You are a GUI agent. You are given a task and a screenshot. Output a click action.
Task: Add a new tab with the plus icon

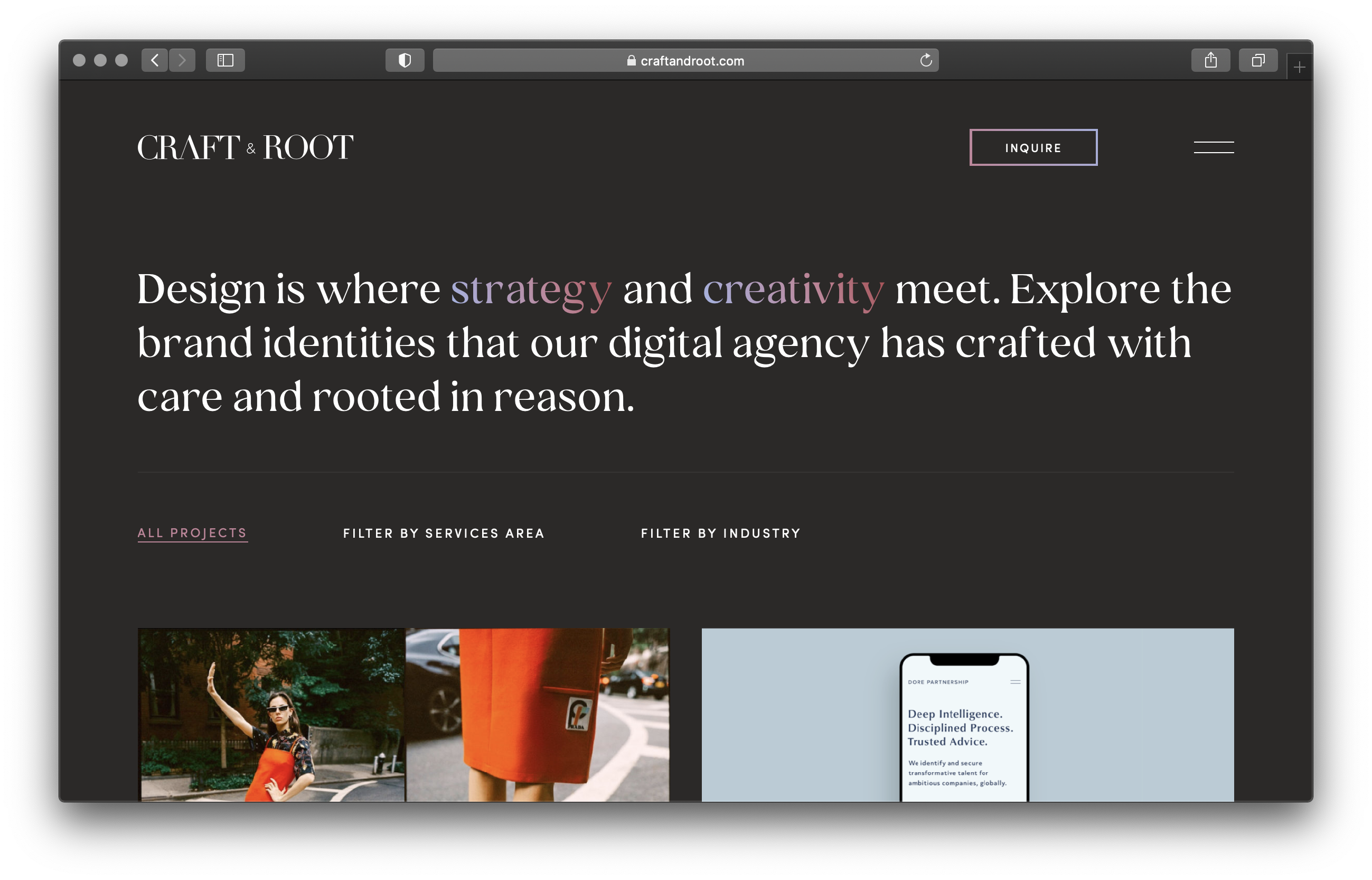(x=1300, y=68)
